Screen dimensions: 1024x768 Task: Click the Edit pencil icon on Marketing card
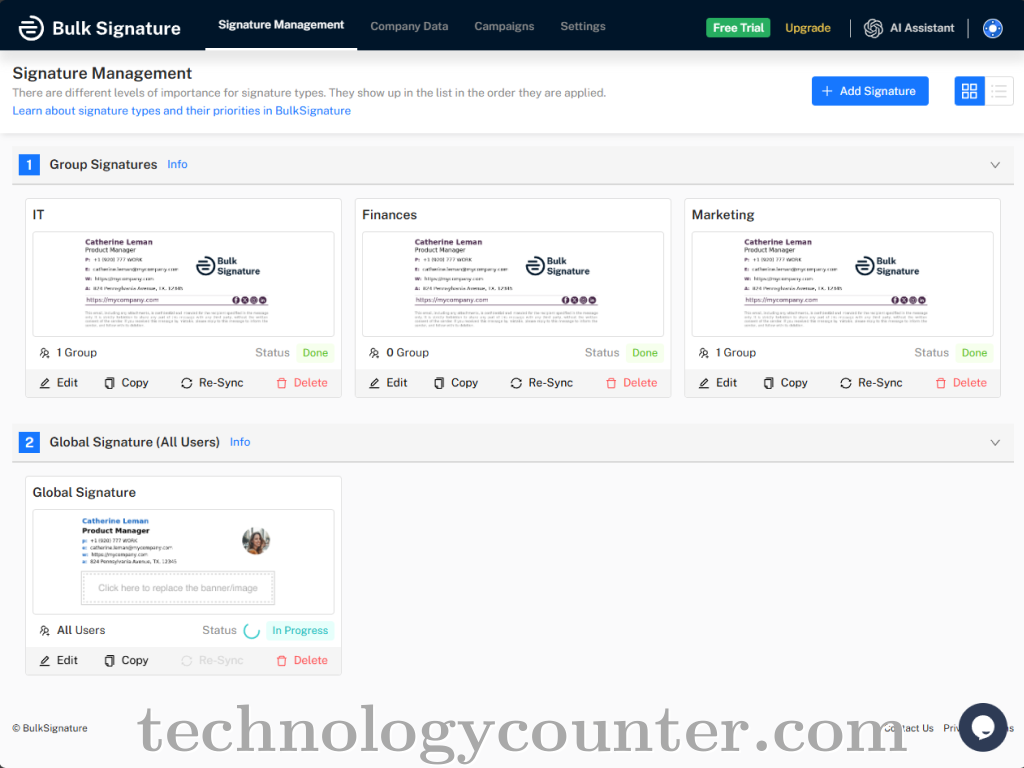[x=704, y=383]
